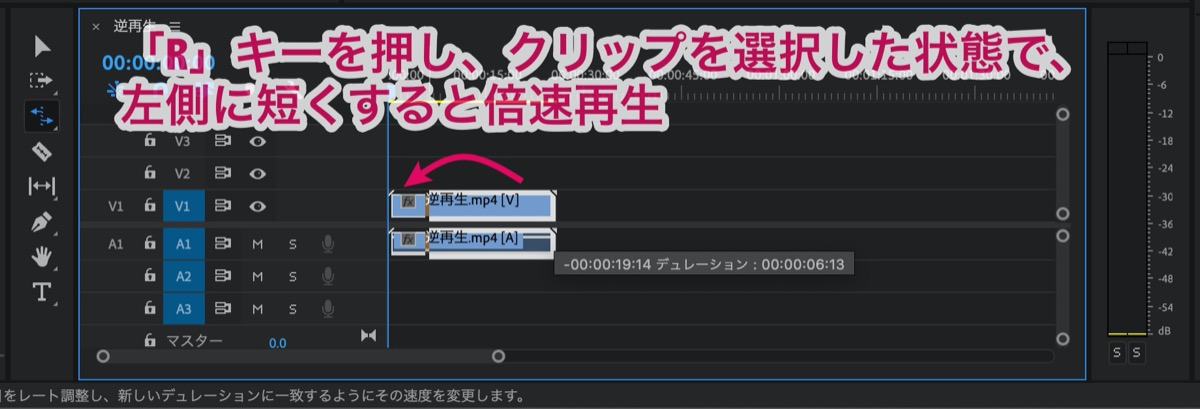Toggle A1 source patching indicator
Viewport: 1200px width, 409px height.
coord(117,243)
